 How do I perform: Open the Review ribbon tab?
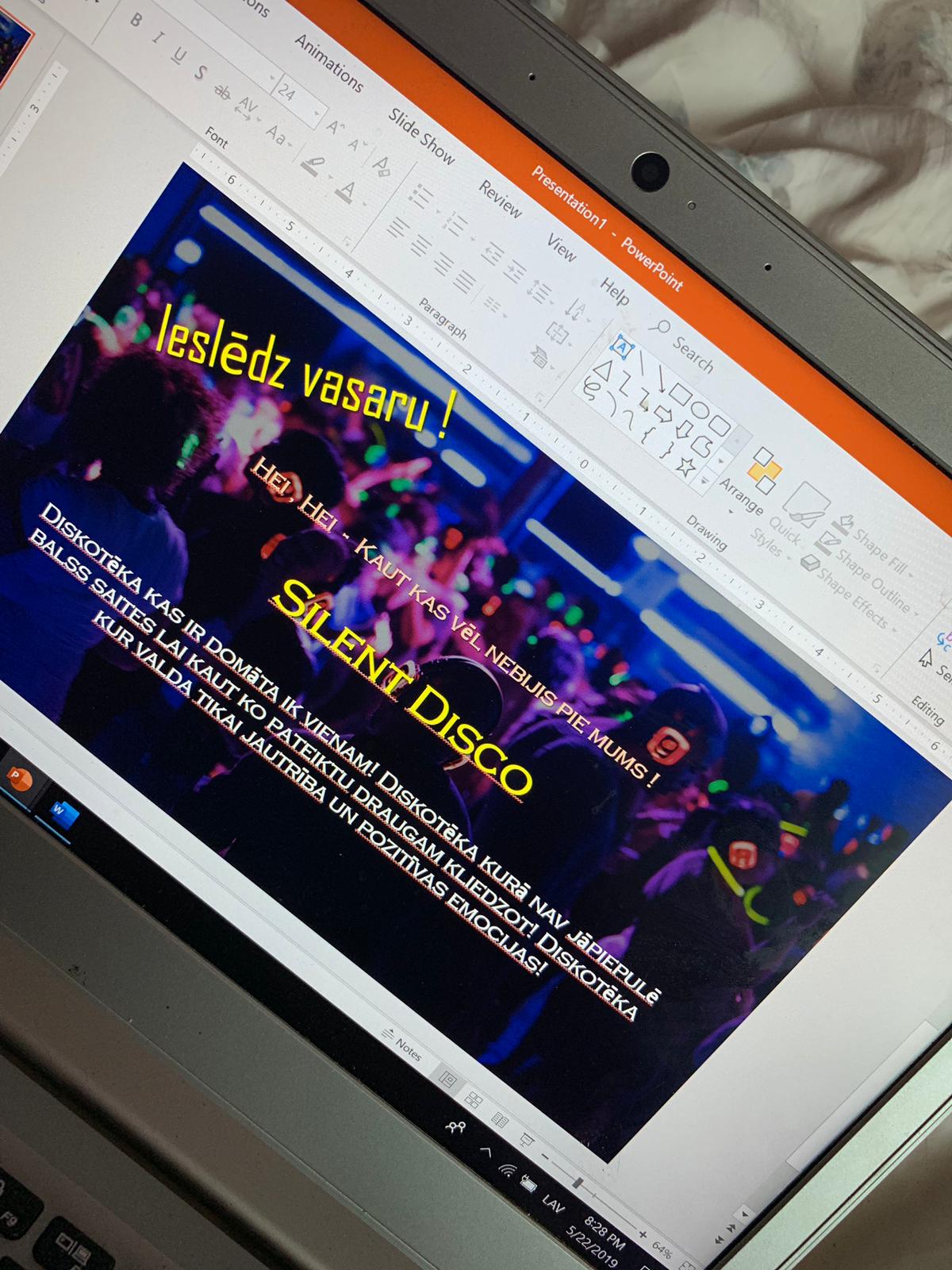[x=500, y=198]
